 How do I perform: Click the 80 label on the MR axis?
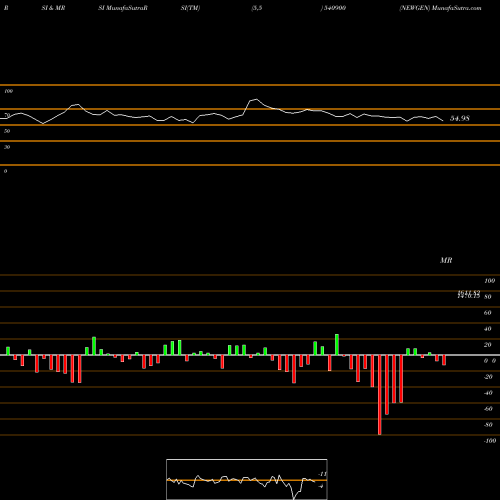tap(488, 297)
